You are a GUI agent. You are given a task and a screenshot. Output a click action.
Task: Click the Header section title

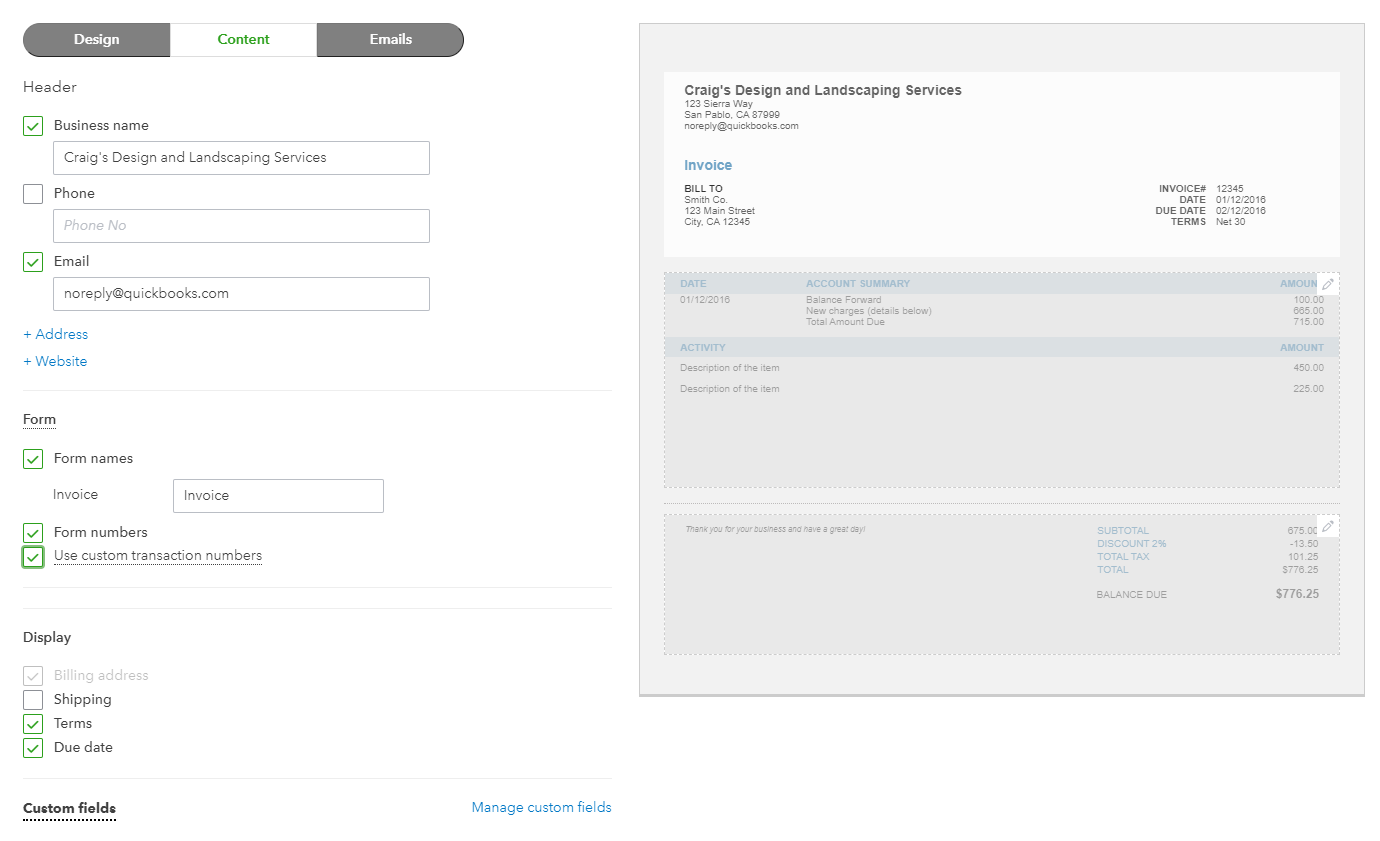pos(50,87)
